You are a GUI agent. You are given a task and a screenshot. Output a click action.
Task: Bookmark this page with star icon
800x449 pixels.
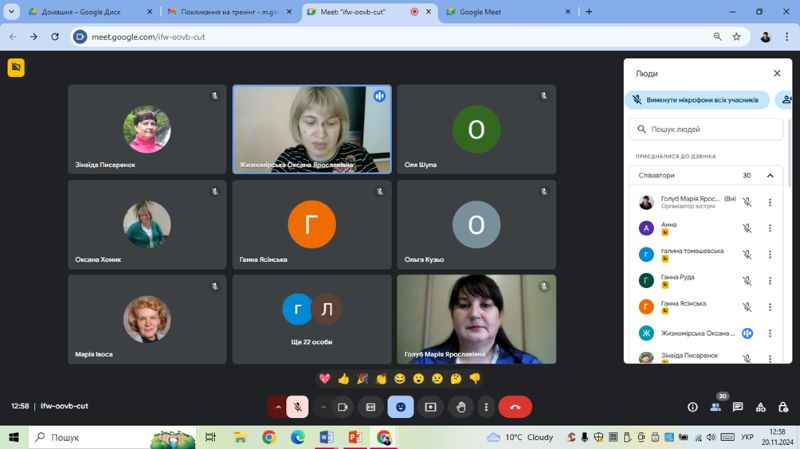click(x=736, y=37)
